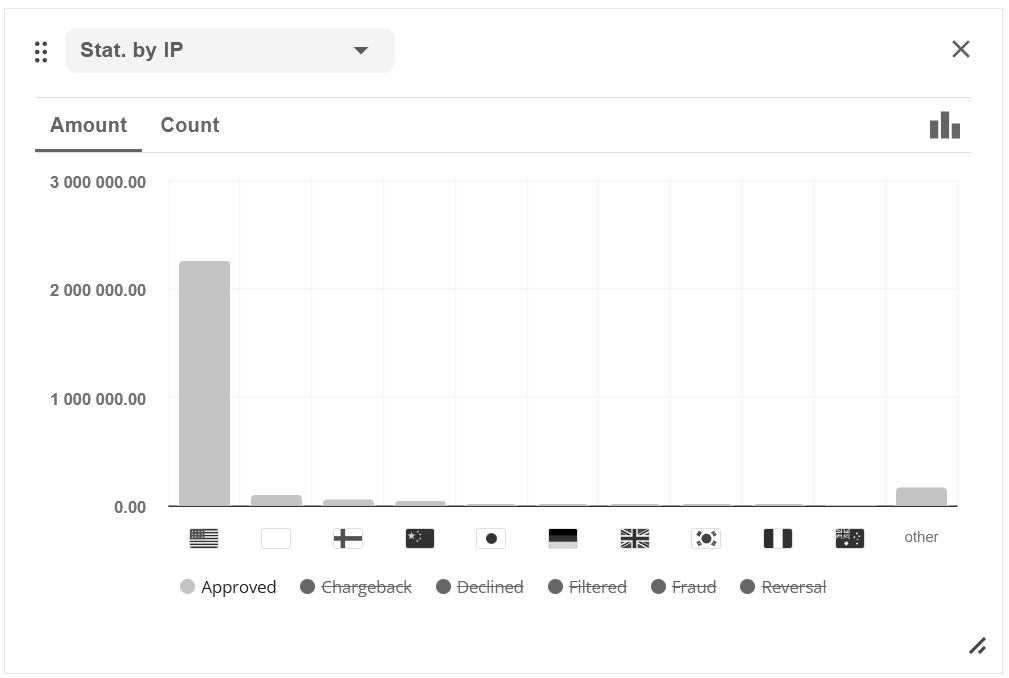The image size is (1009, 678).
Task: Click the resize handle in the widget corner
Action: coord(977,646)
